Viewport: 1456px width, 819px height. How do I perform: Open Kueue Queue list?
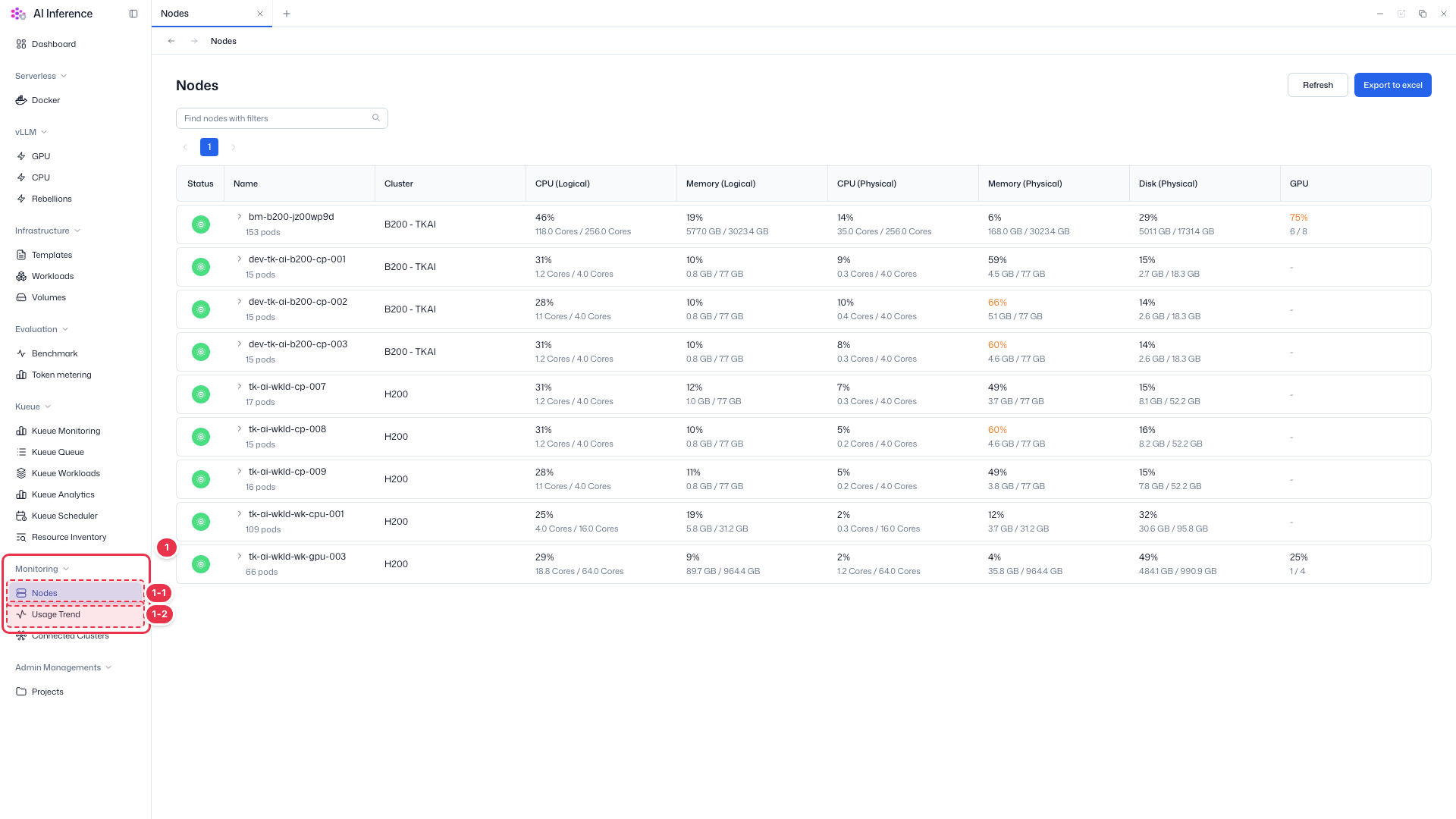tap(58, 452)
